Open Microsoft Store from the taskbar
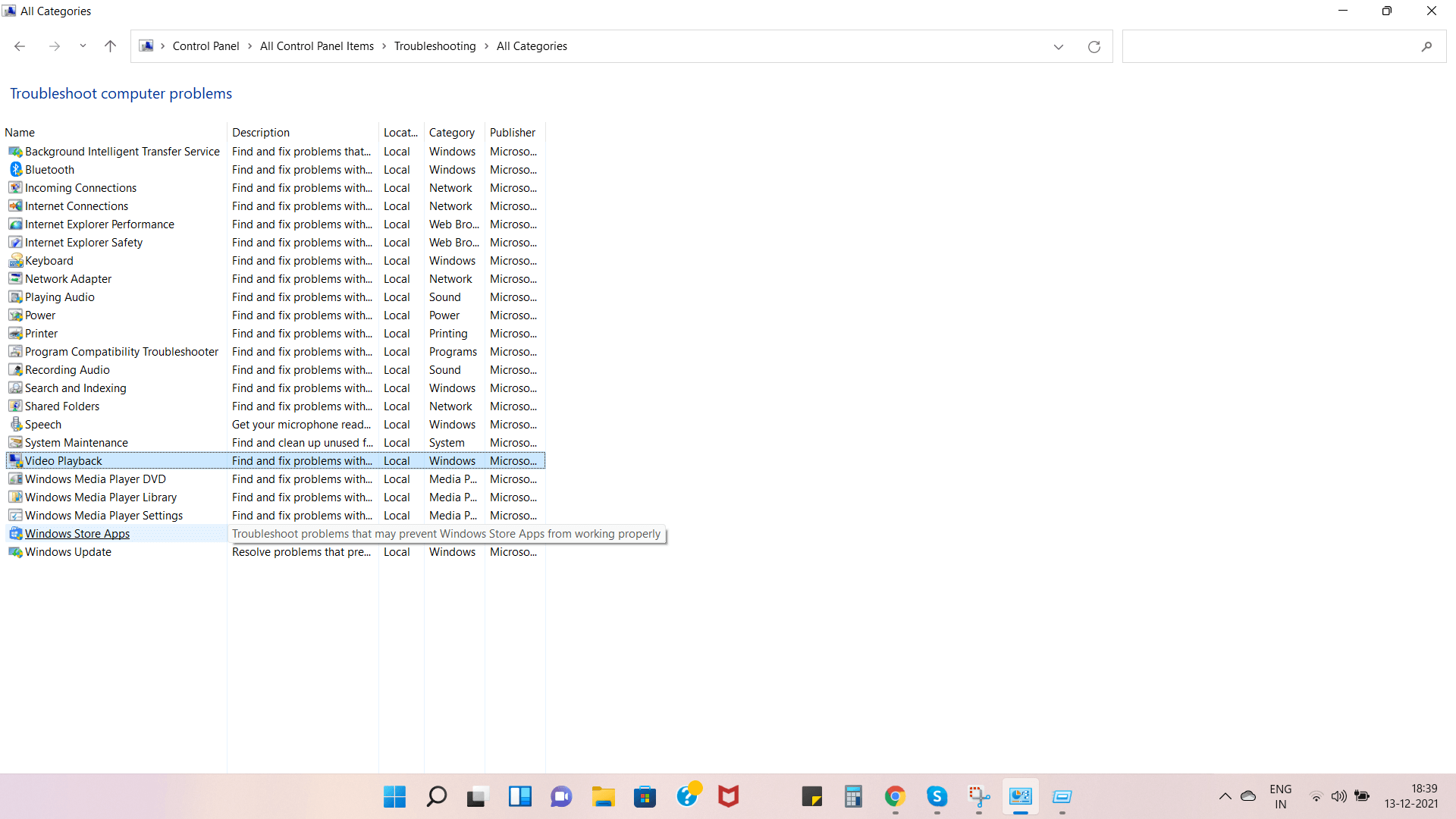The width and height of the screenshot is (1456, 819). pos(645,796)
